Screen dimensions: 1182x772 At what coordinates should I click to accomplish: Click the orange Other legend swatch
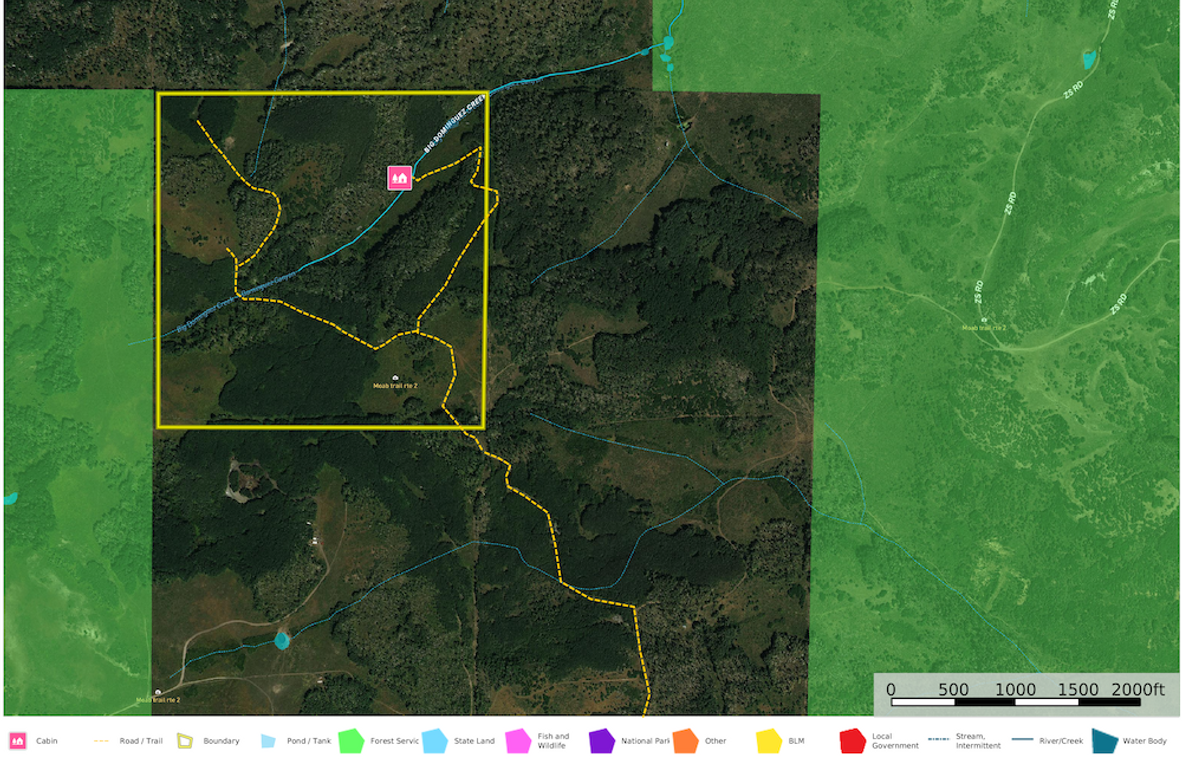point(685,741)
